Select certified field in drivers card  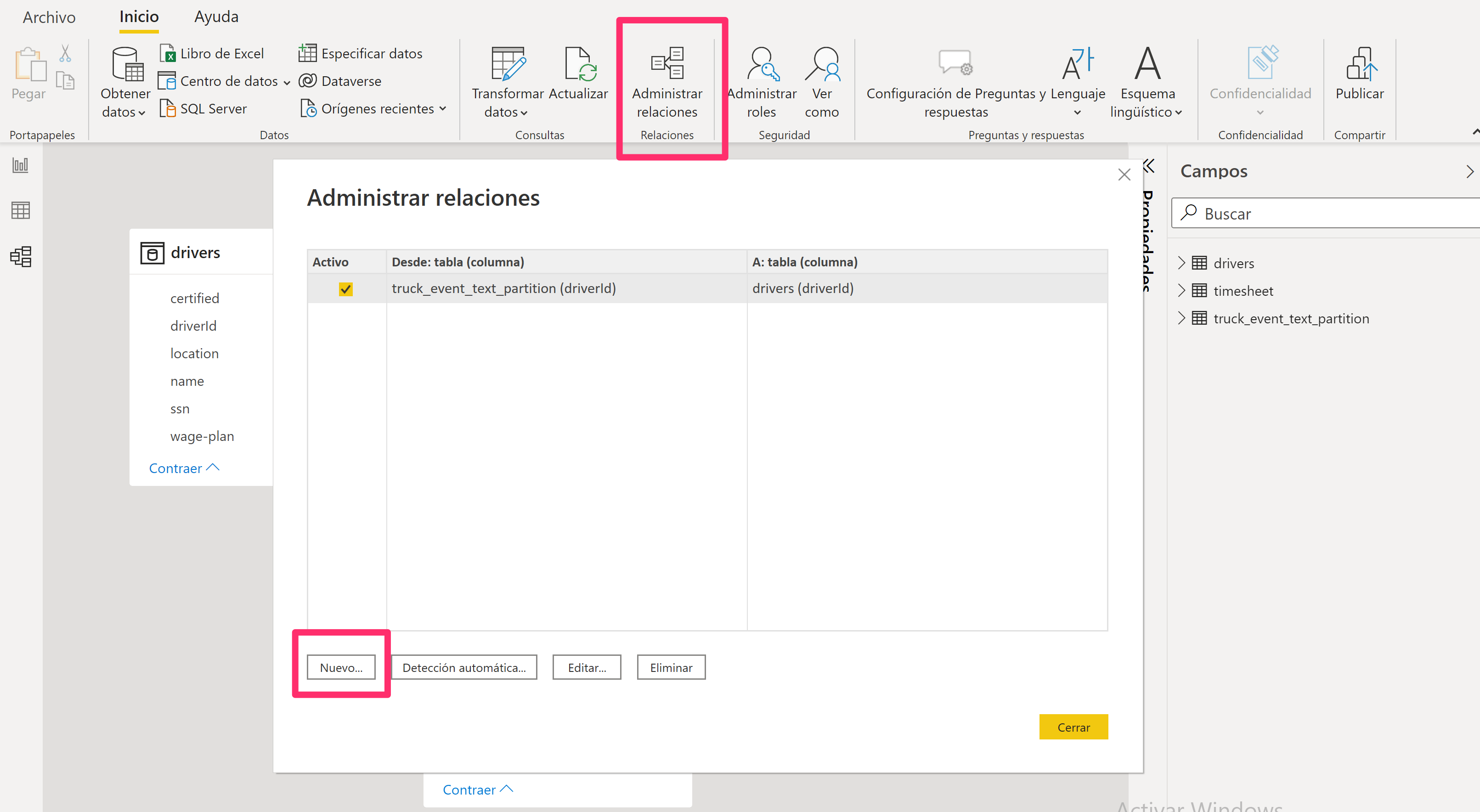(195, 298)
